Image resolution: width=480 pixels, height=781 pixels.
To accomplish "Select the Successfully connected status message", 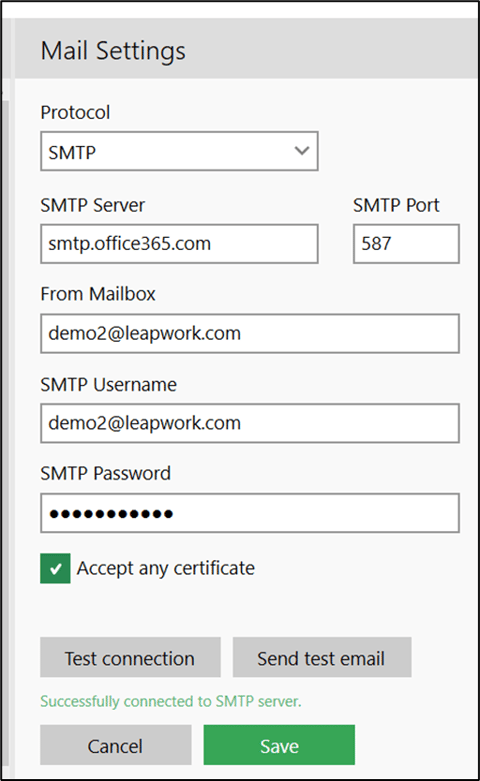I will tap(171, 701).
